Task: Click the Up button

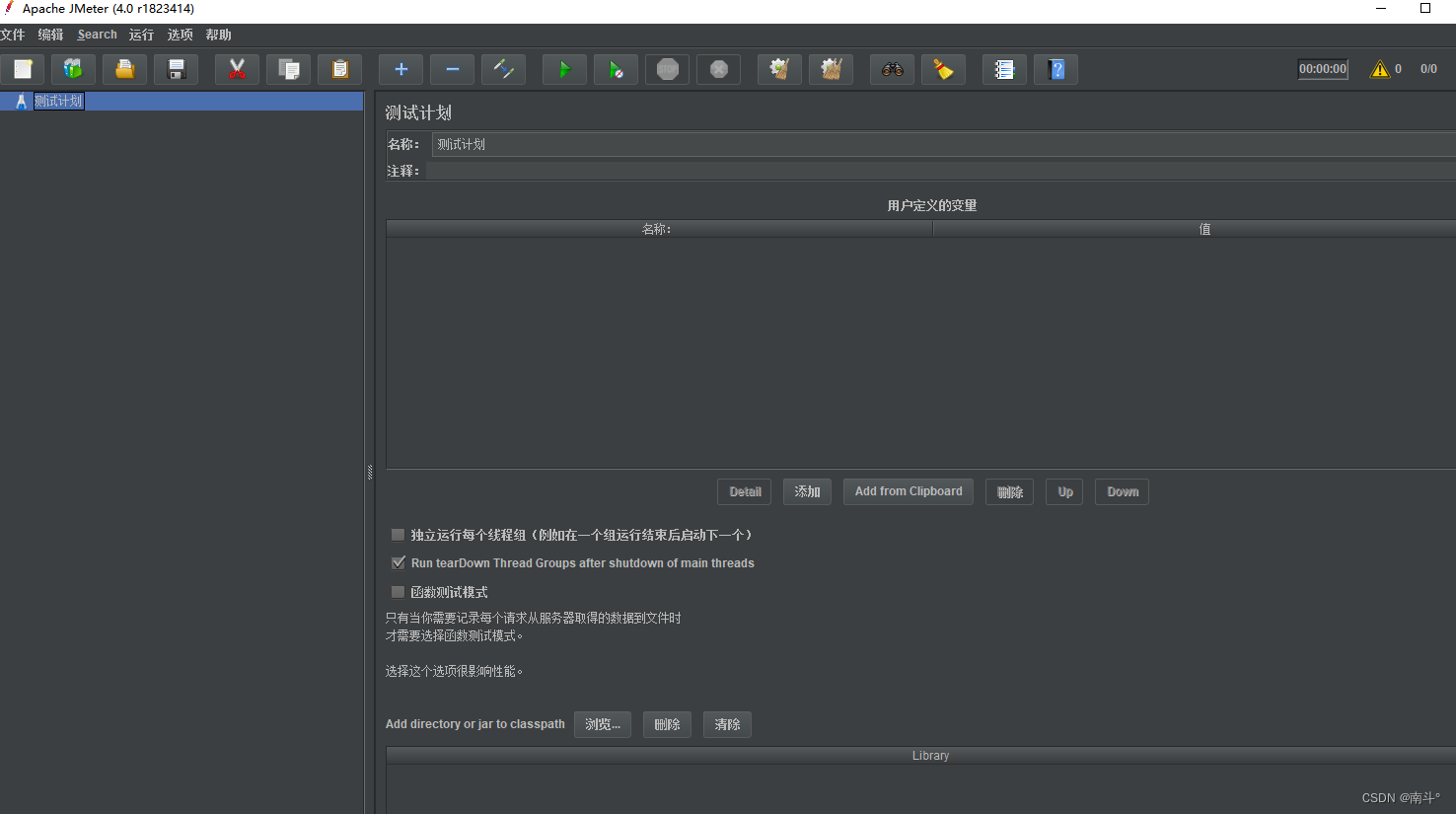Action: [1064, 491]
